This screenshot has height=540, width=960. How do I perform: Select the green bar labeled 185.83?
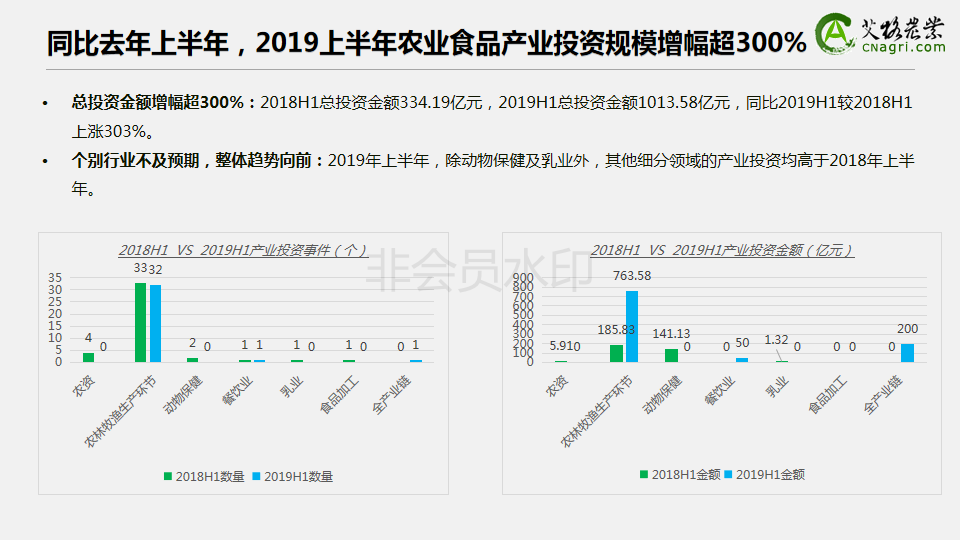[616, 353]
